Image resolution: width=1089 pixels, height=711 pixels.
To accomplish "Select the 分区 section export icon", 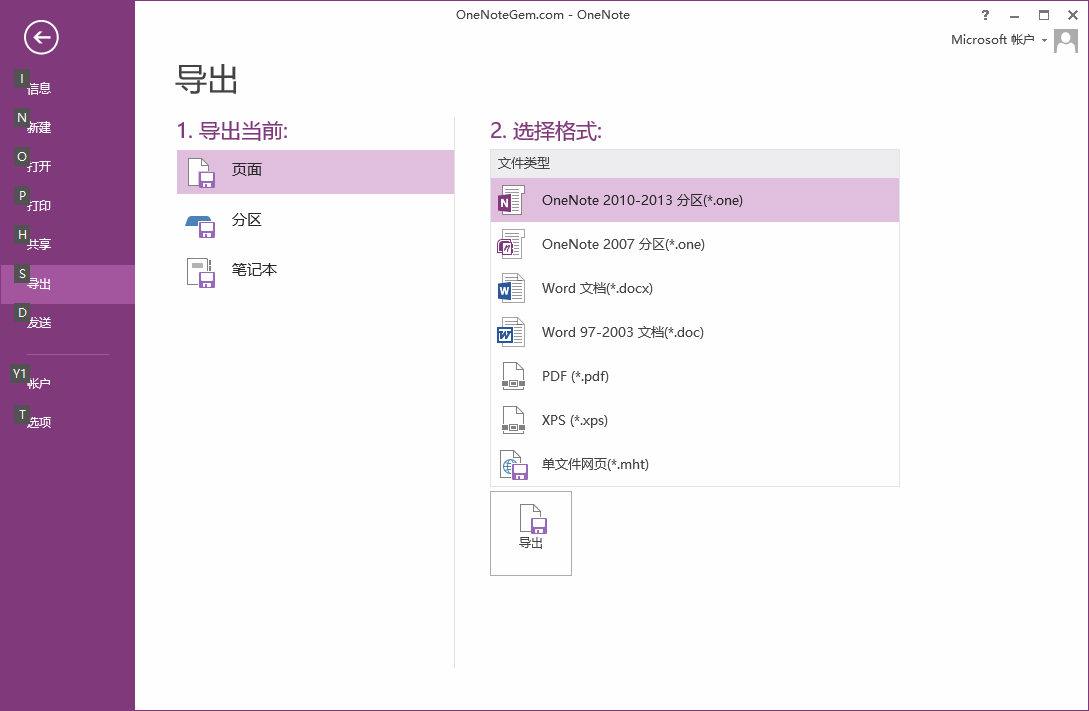I will [201, 222].
